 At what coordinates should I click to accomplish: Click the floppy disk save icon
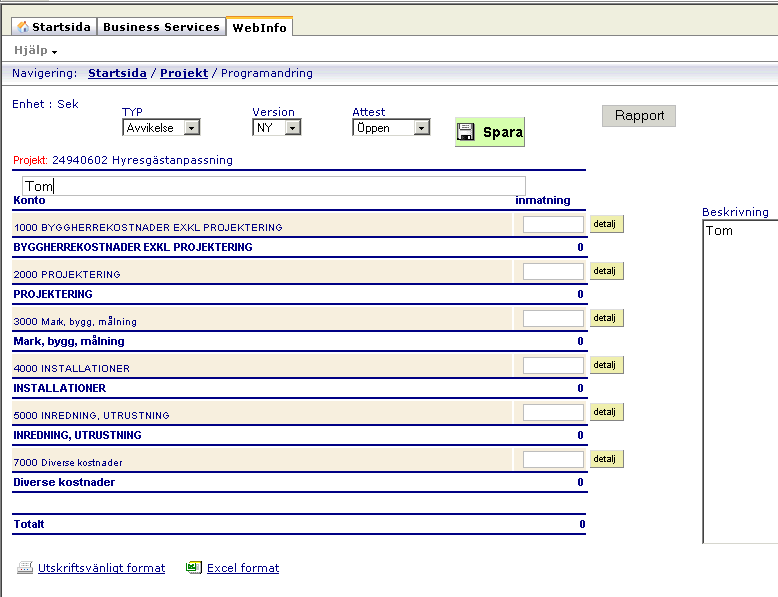click(x=465, y=132)
